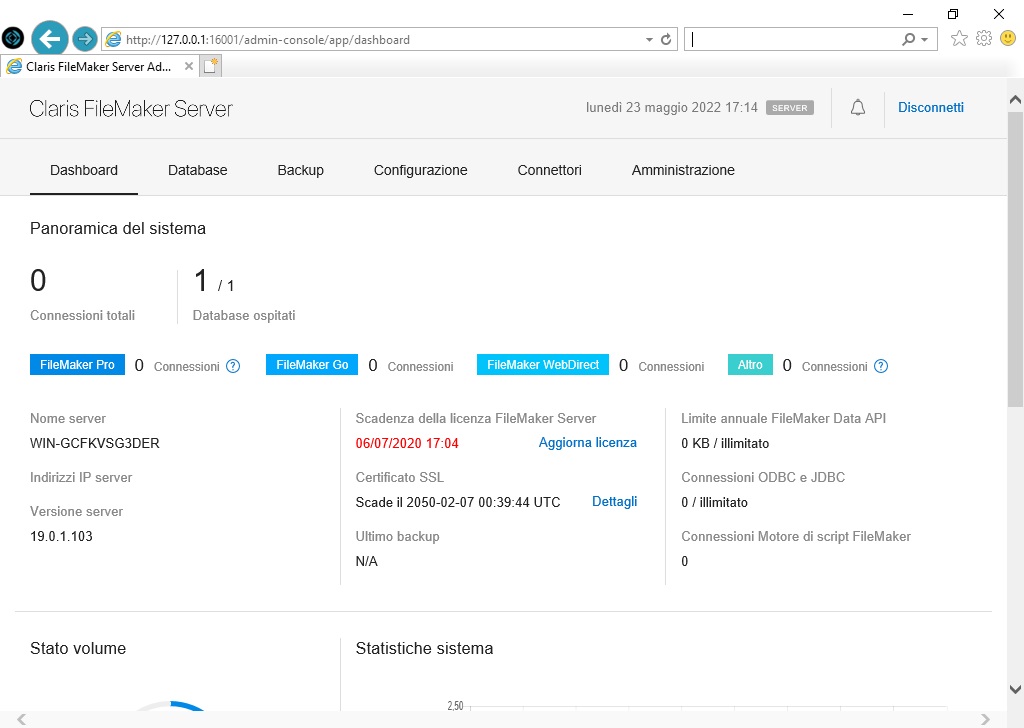Click the horizontal scrollbar right arrow
Screen dimensions: 1024x728
coord(985,720)
